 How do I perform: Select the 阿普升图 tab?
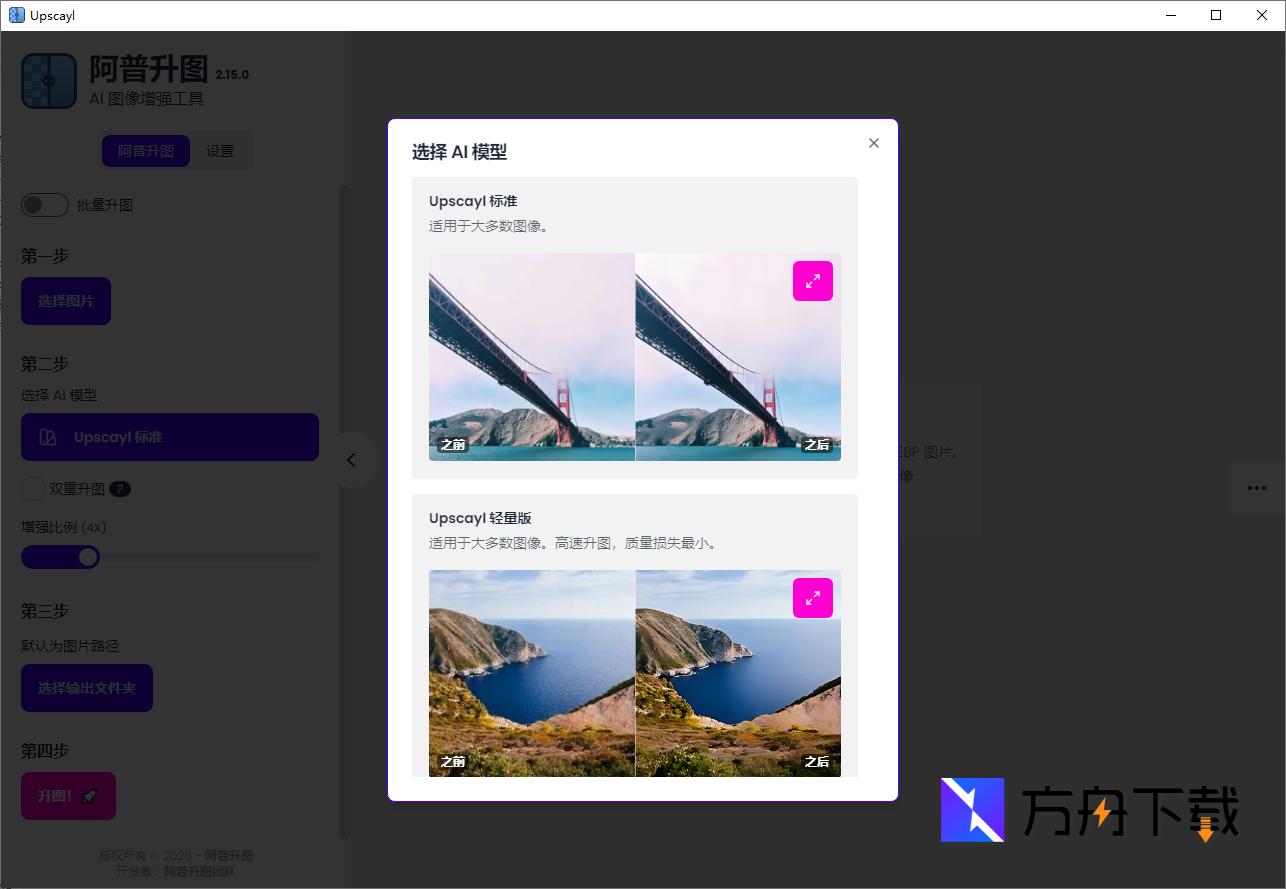145,151
